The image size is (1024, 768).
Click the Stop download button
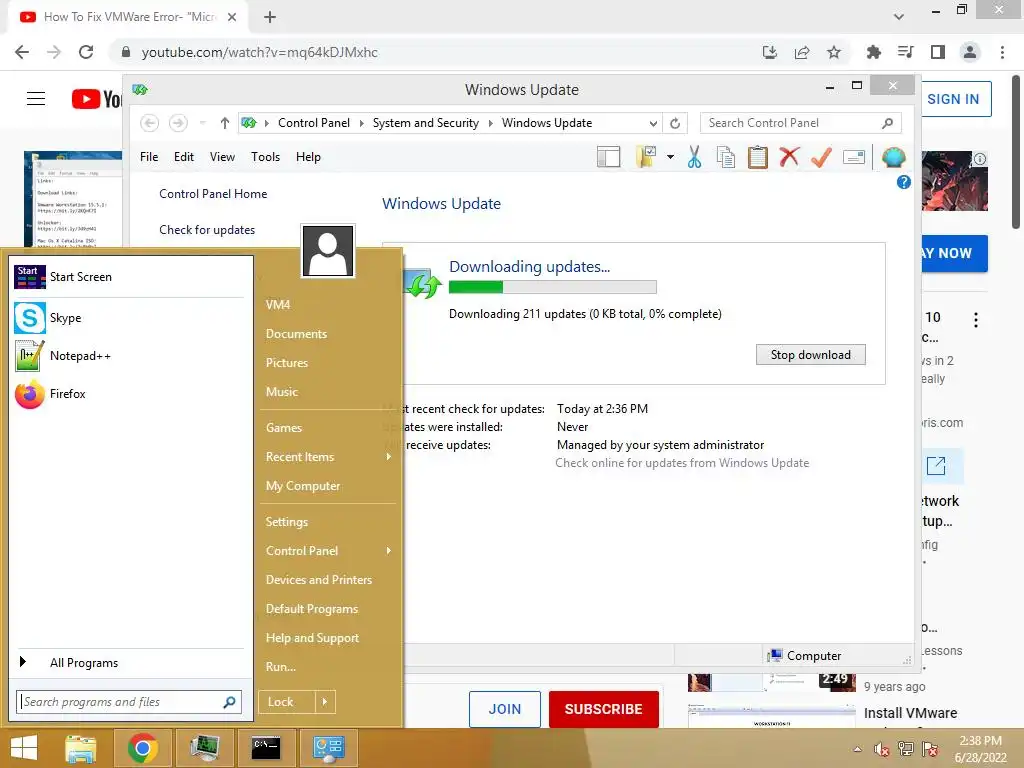point(810,355)
